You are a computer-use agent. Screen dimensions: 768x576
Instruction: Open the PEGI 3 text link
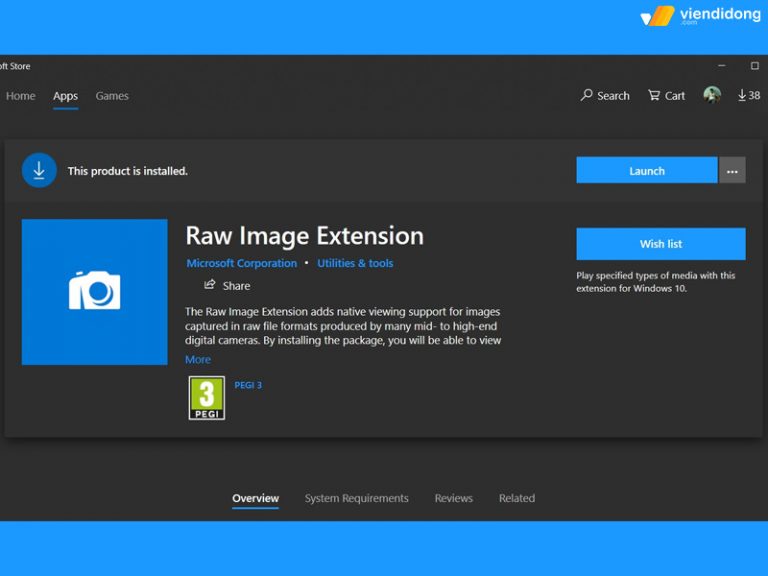coord(249,385)
